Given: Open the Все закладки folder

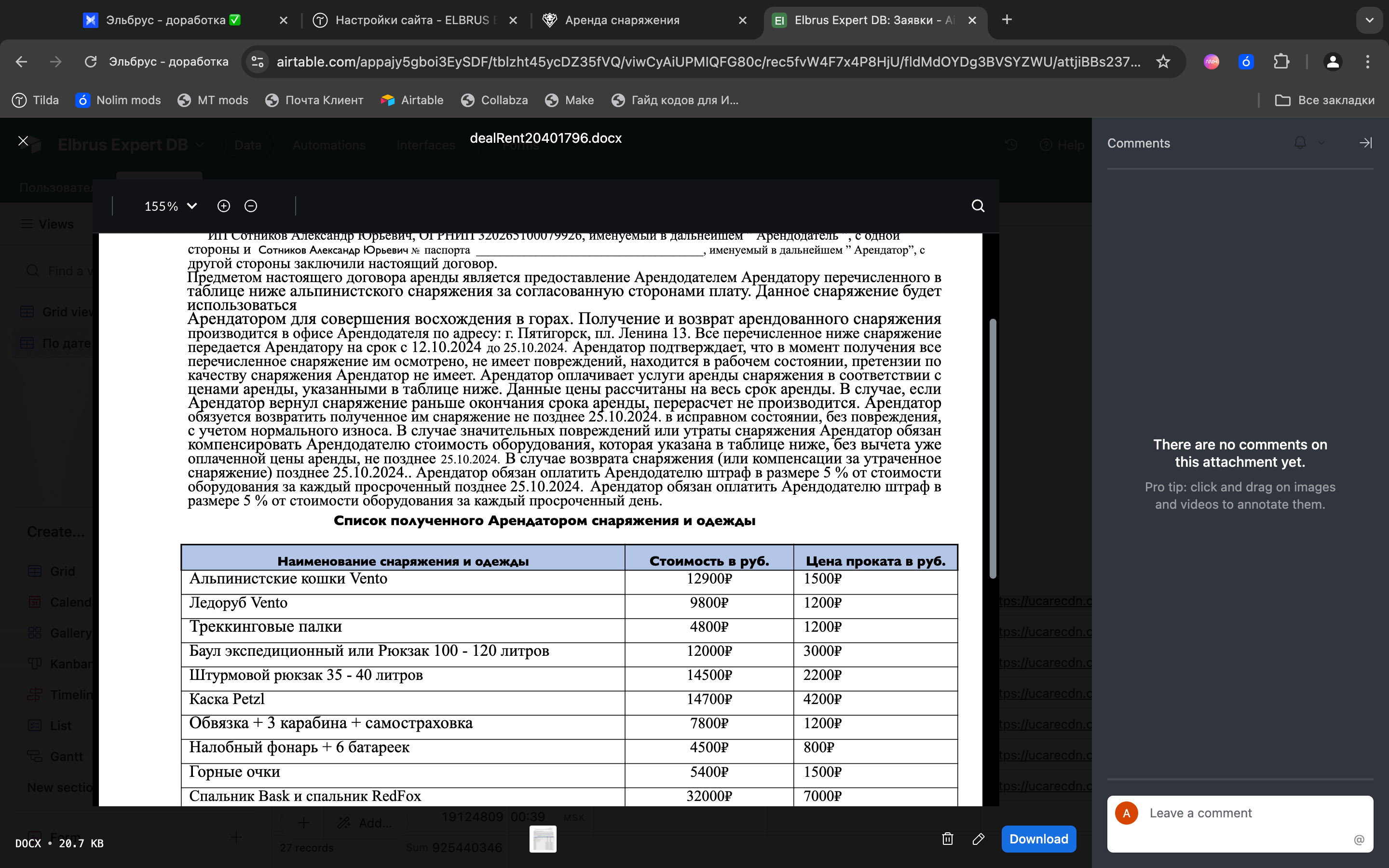Looking at the screenshot, I should (x=1324, y=100).
